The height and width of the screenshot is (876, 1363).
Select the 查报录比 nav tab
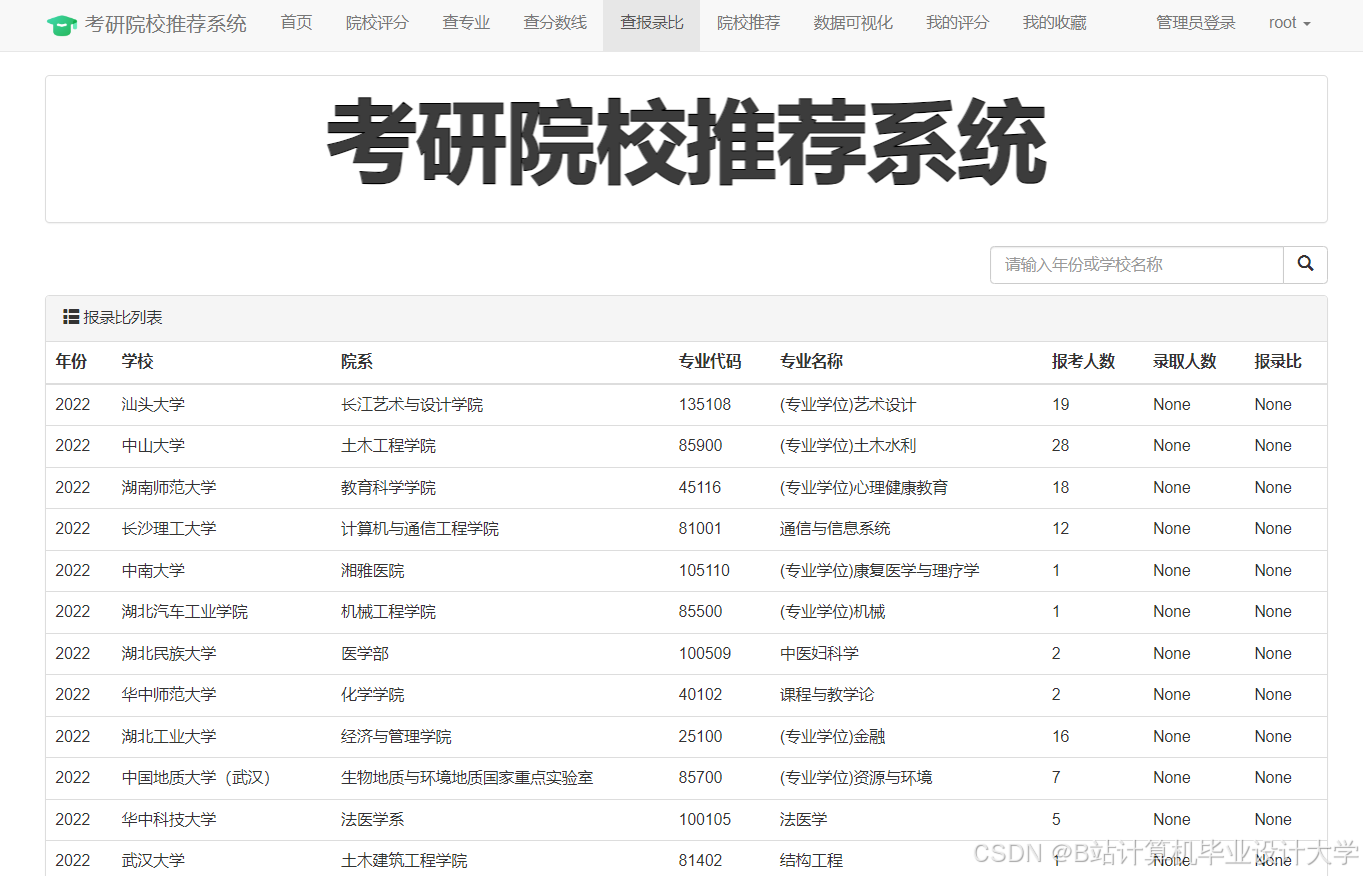point(652,23)
